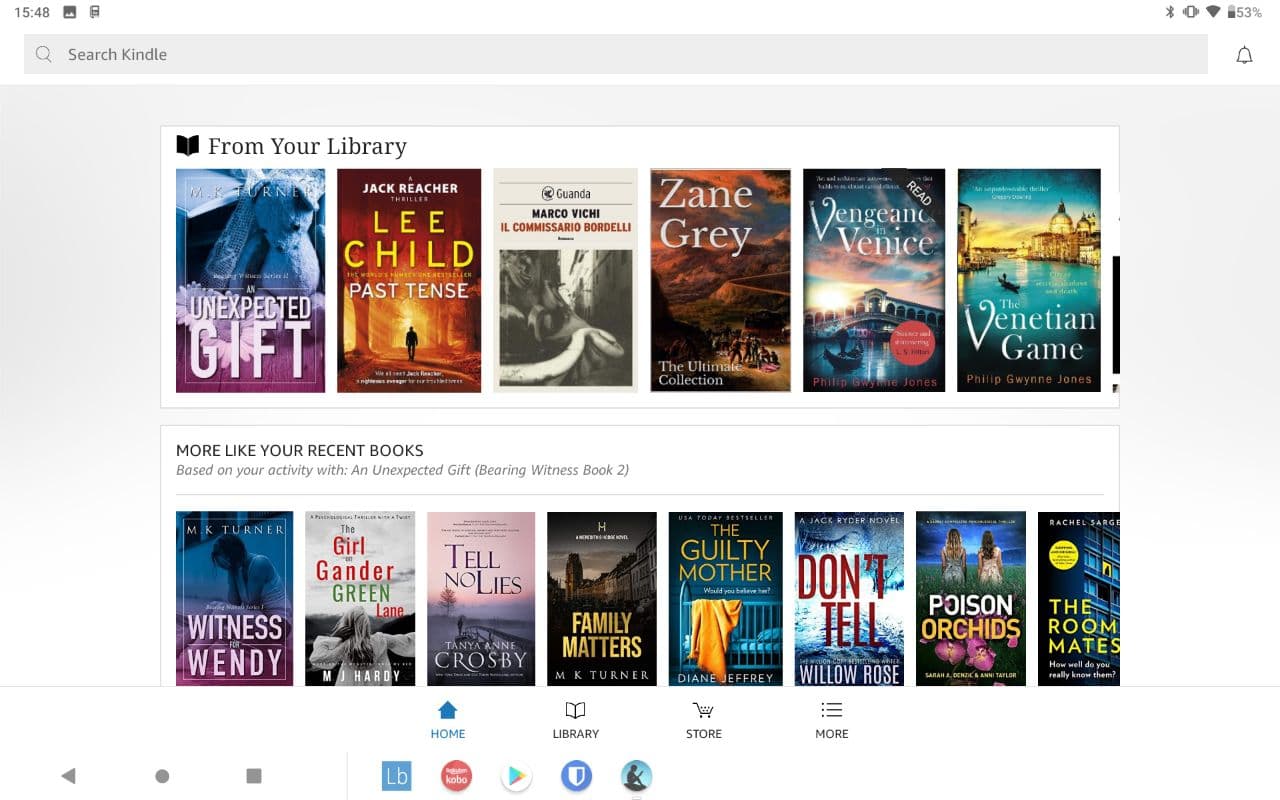The width and height of the screenshot is (1280, 800).
Task: Open the recent apps square button
Action: 254,776
